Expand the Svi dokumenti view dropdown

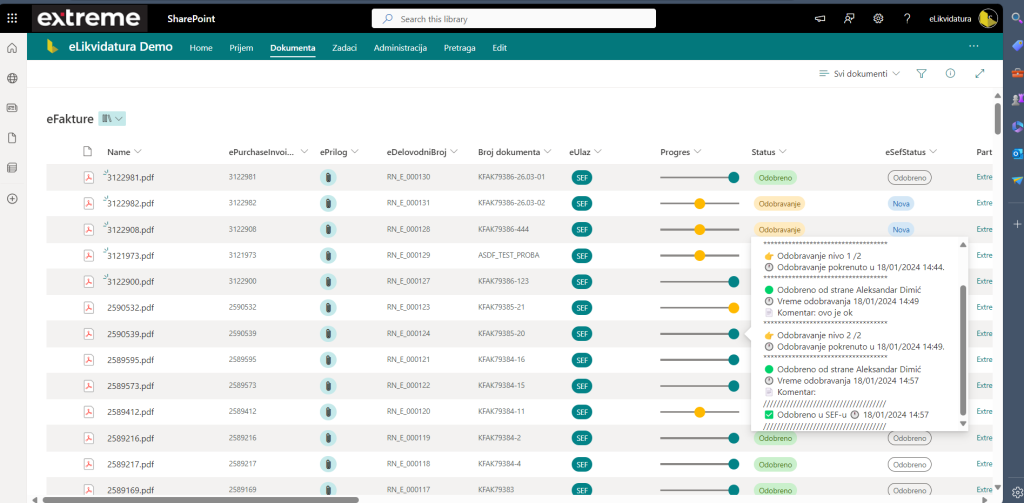click(858, 73)
